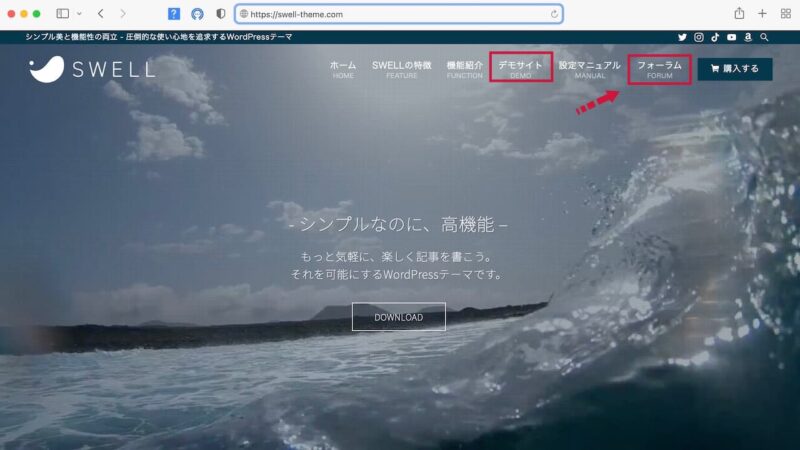The width and height of the screenshot is (800, 450).
Task: Click the 購入する purchase button
Action: coord(735,69)
